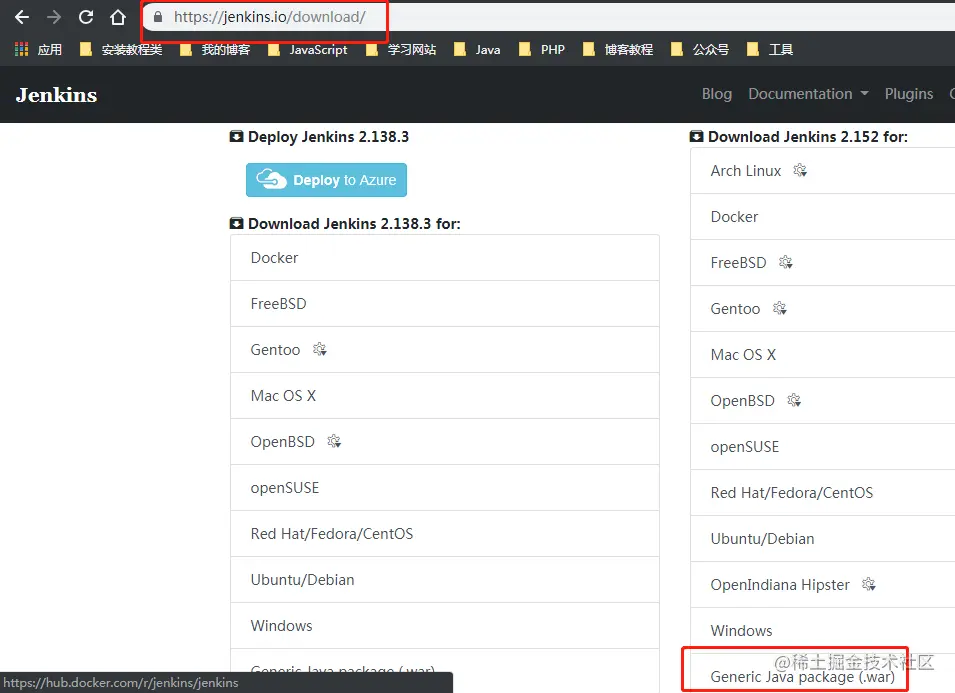Select Ubuntu/Debian under Jenkins 2.152
Screen dimensions: 955x693
(x=823, y=539)
